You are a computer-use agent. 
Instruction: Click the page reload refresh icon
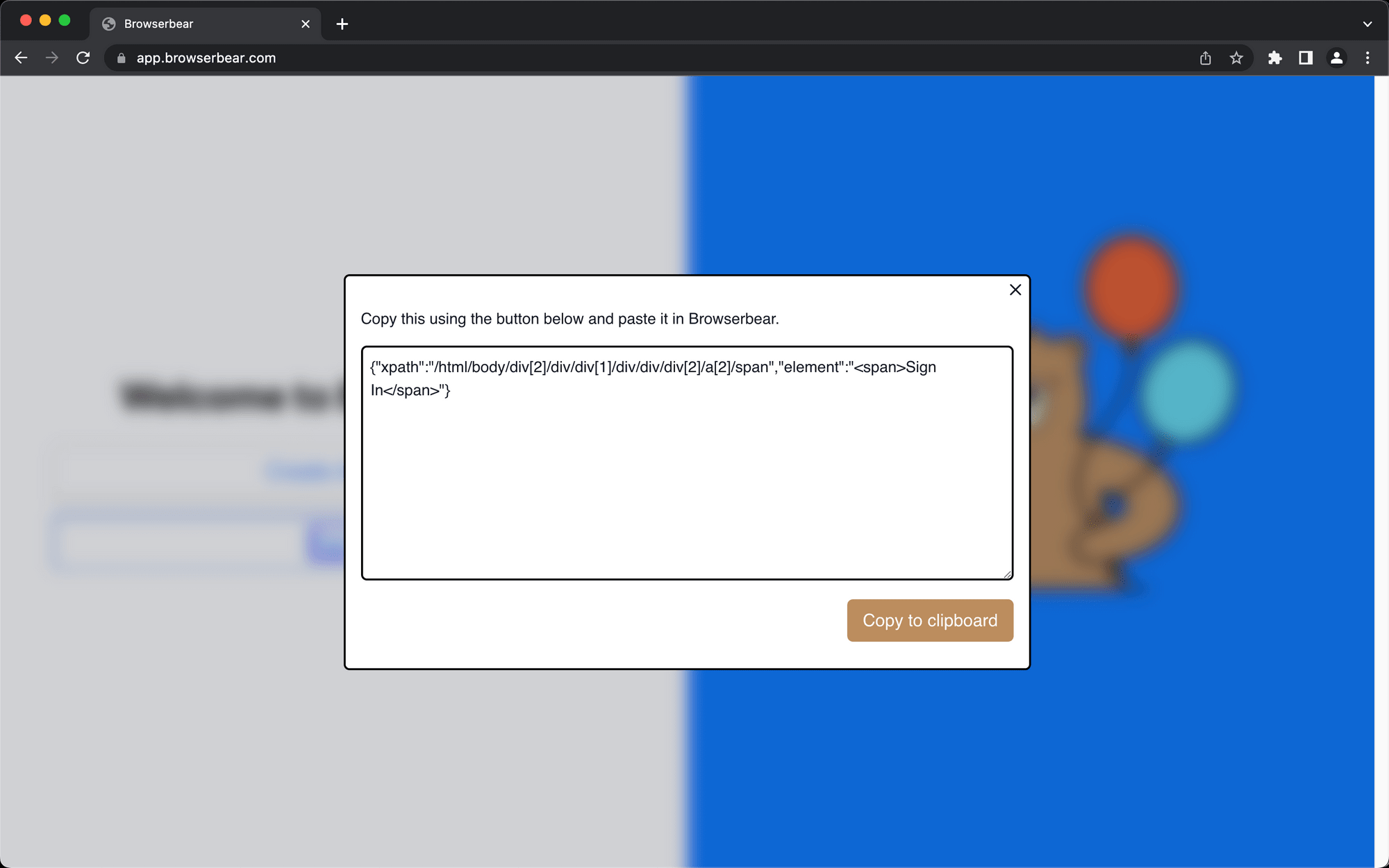coord(84,57)
